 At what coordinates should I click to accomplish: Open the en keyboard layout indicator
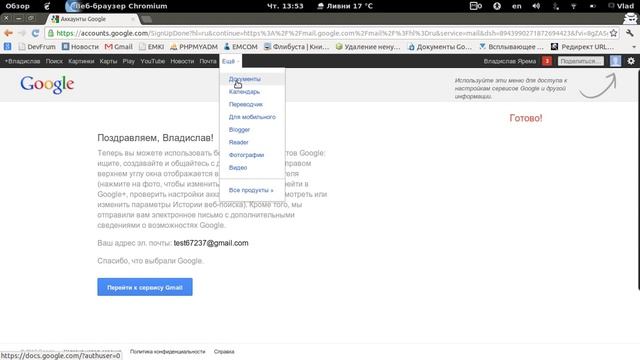coord(517,6)
